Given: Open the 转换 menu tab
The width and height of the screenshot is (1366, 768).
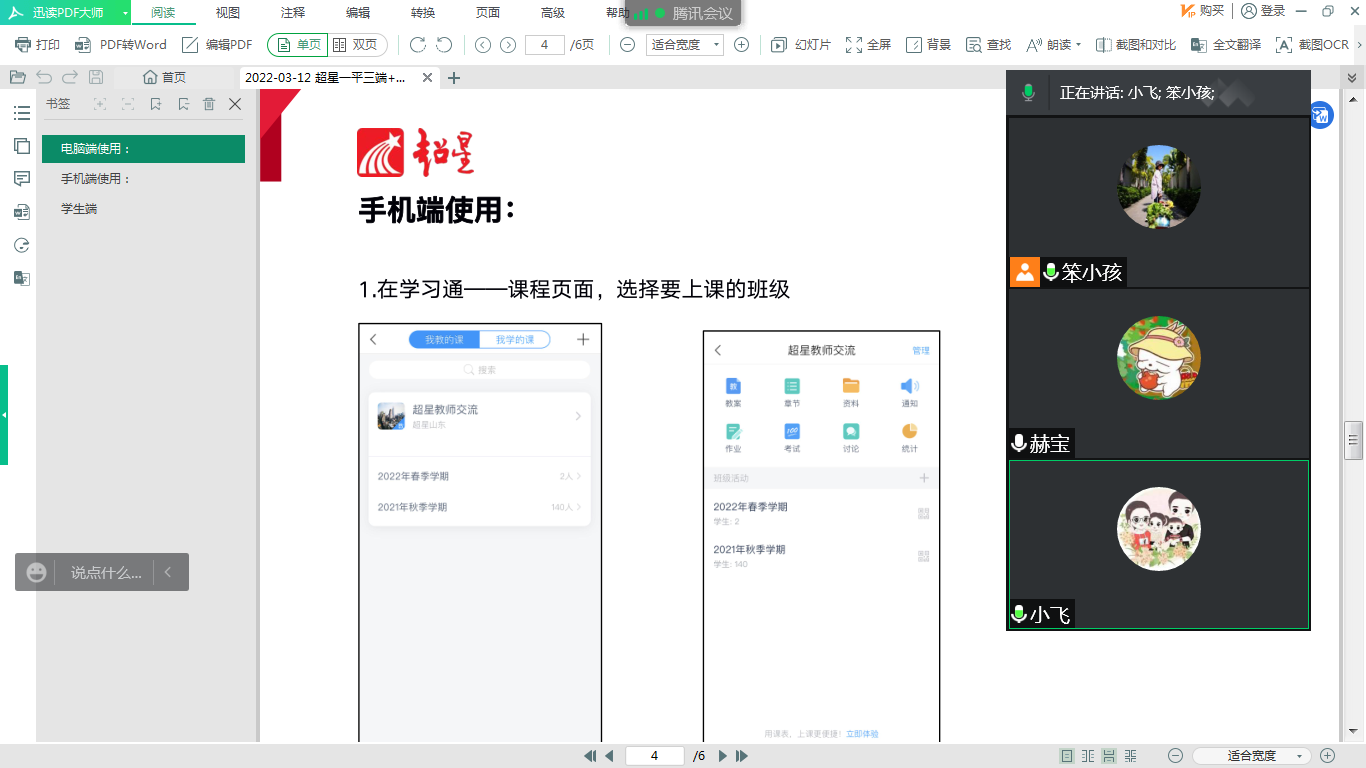Looking at the screenshot, I should [x=423, y=13].
